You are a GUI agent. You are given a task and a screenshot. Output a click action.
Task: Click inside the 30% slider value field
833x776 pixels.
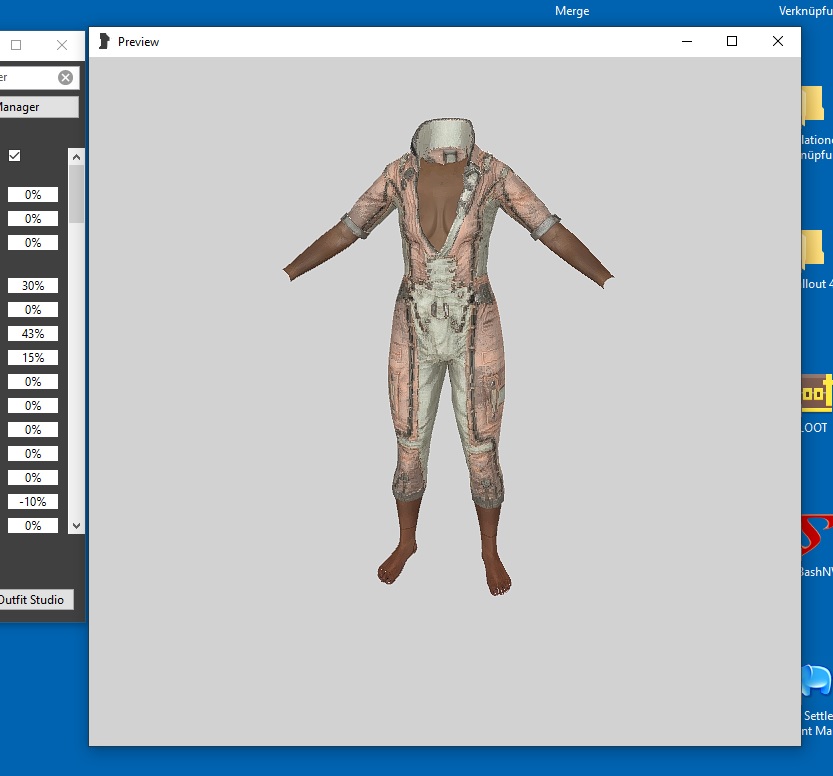tap(32, 285)
